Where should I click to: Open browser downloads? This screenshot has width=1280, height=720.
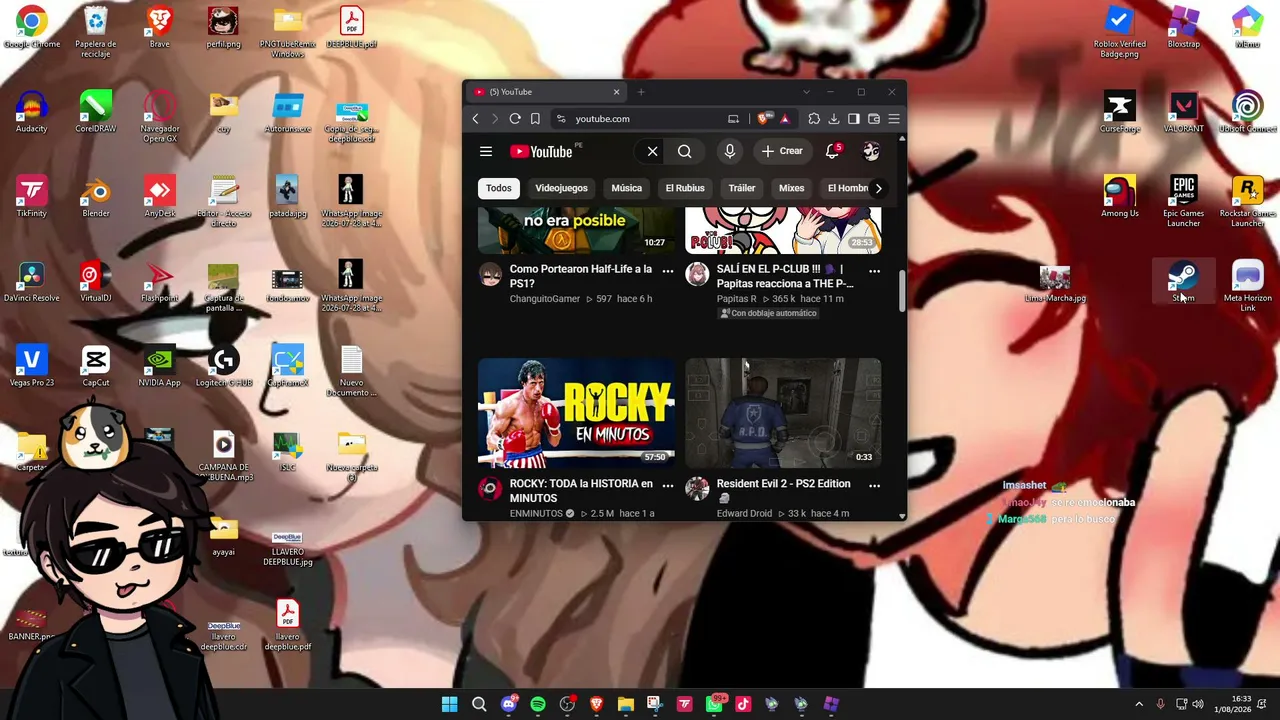coord(834,119)
